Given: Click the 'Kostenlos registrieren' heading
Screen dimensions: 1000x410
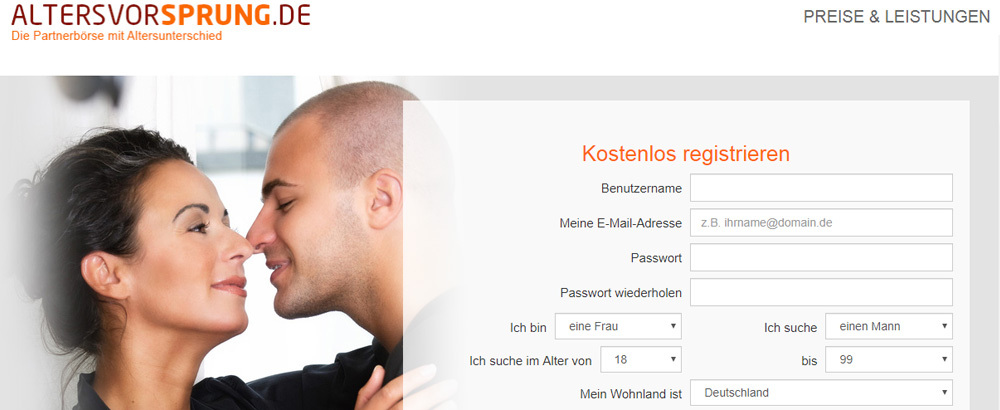Looking at the screenshot, I should click(x=686, y=154).
